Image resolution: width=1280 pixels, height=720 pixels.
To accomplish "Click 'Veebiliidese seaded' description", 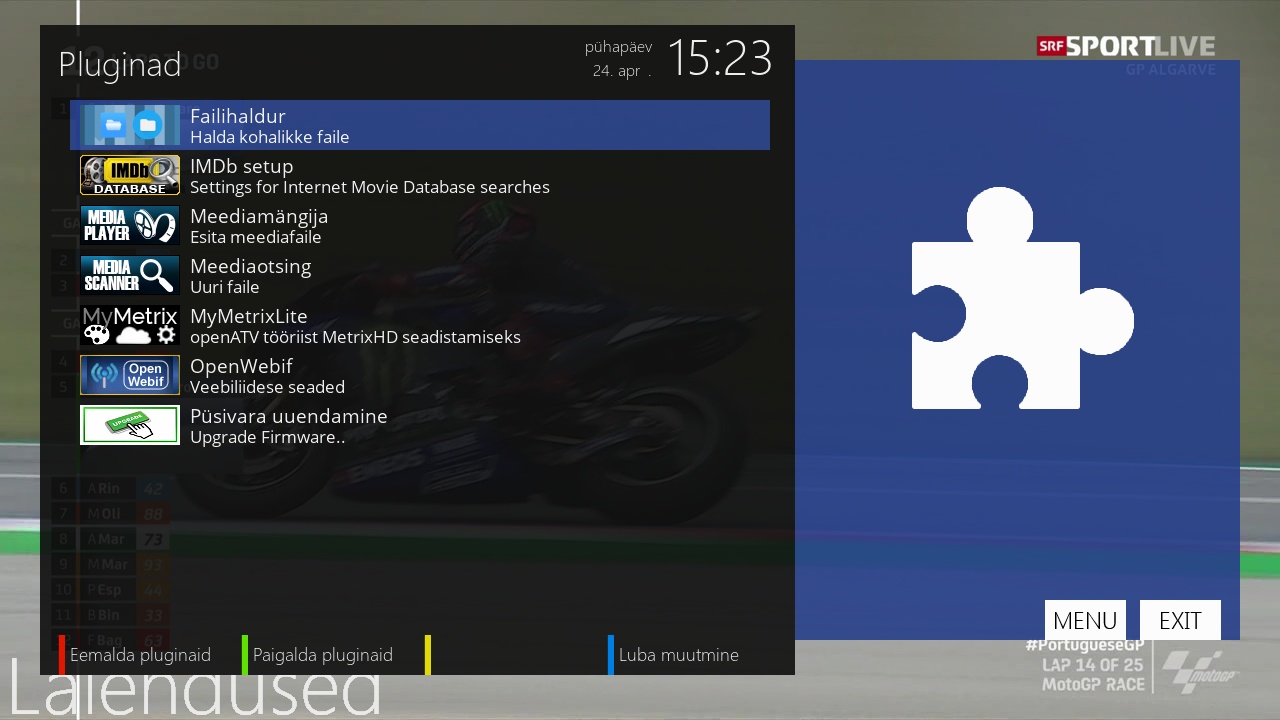I will (268, 387).
